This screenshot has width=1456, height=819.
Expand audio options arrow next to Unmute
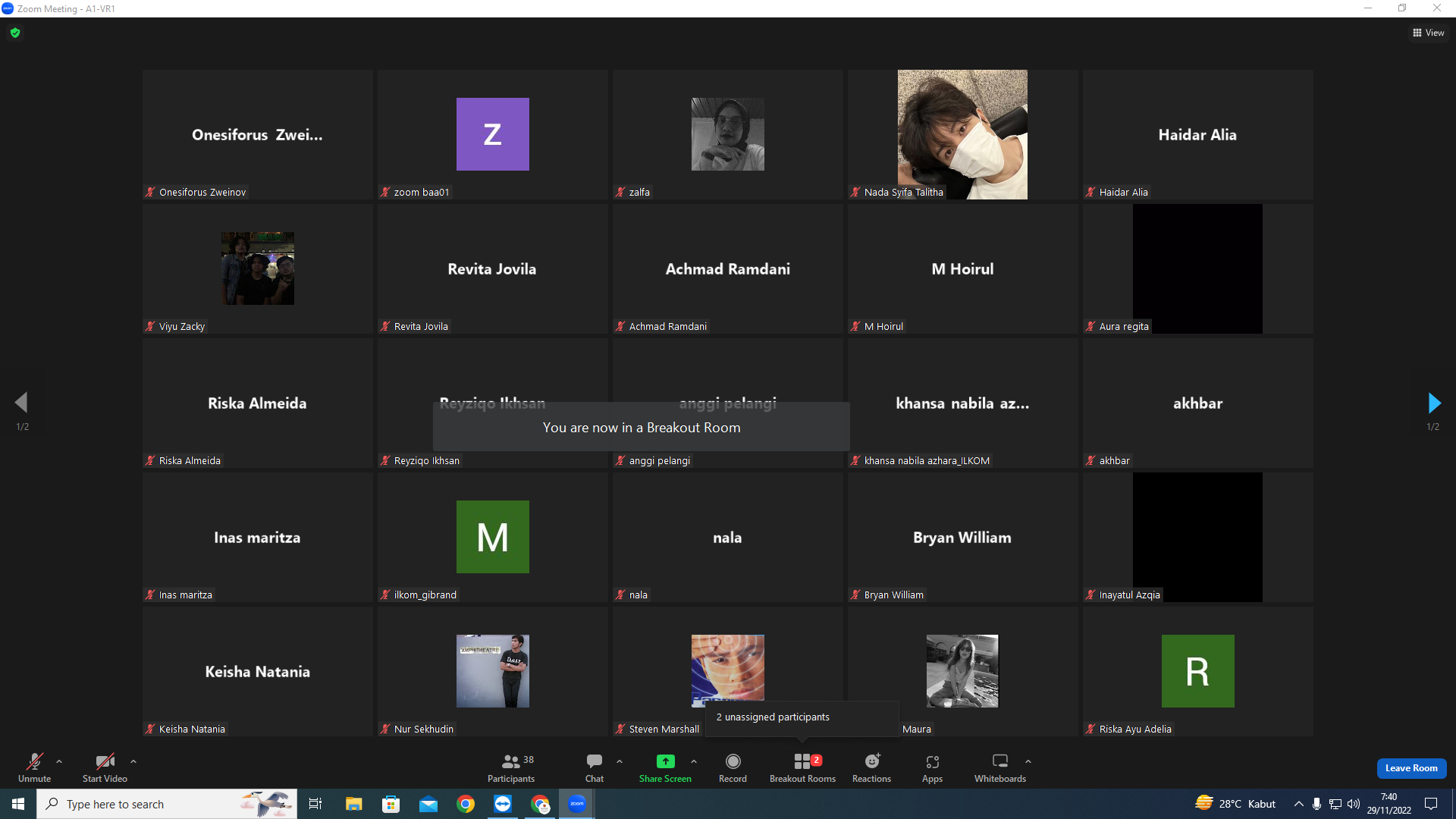pyautogui.click(x=59, y=761)
